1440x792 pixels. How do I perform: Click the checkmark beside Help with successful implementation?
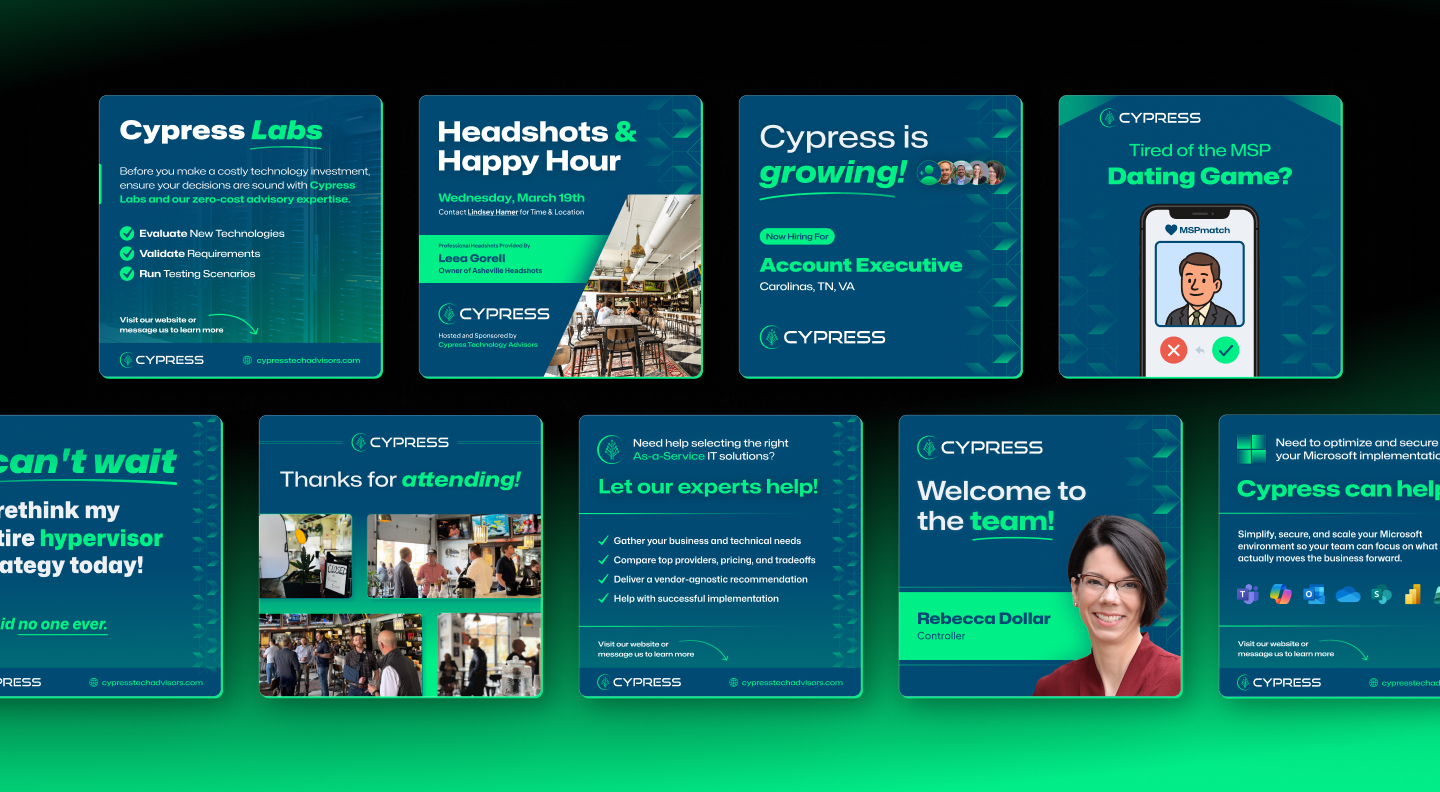(x=603, y=598)
